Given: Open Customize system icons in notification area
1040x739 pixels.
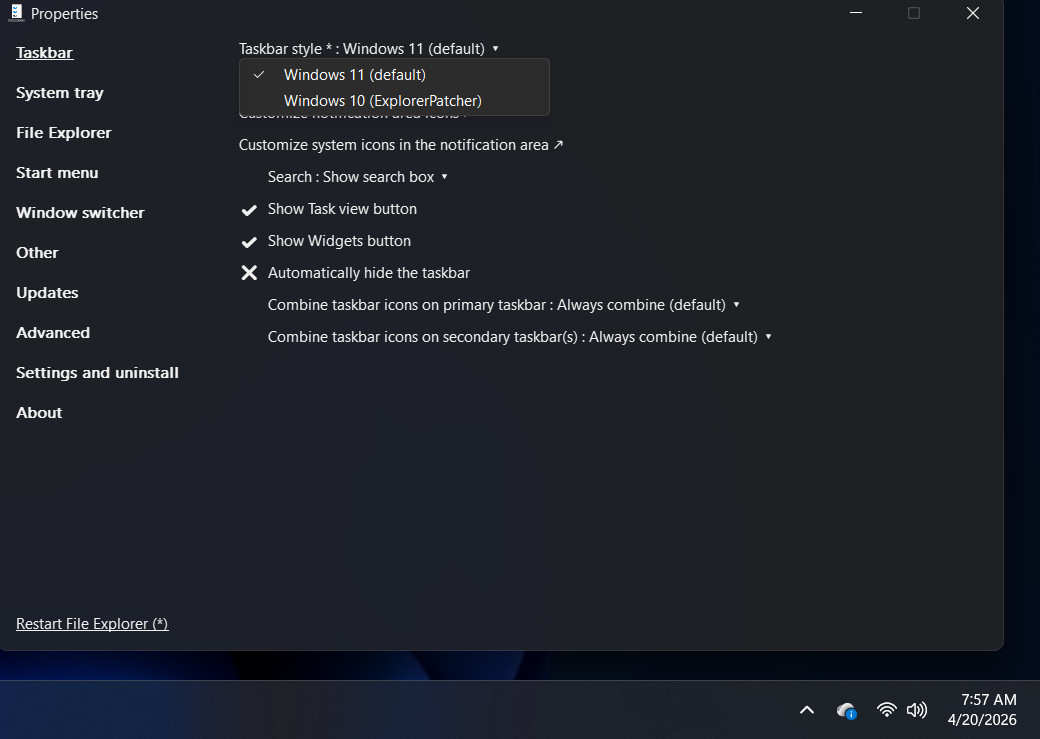Looking at the screenshot, I should point(394,144).
